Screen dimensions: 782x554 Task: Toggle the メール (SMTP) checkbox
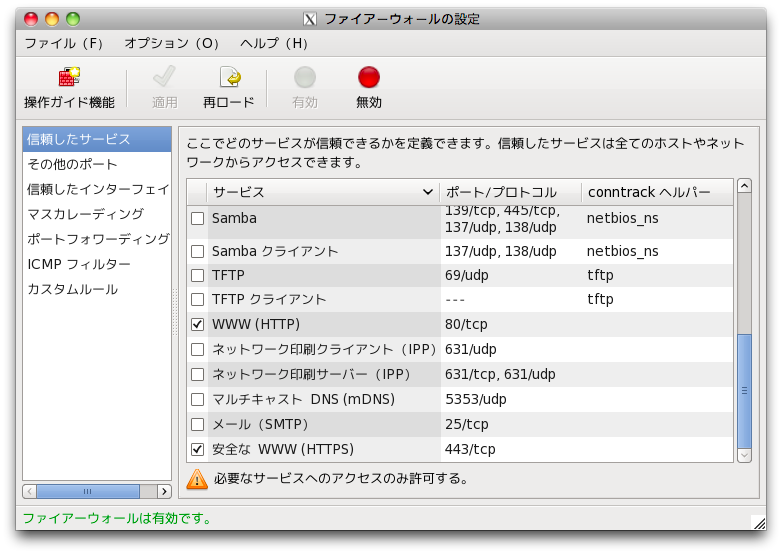[198, 425]
